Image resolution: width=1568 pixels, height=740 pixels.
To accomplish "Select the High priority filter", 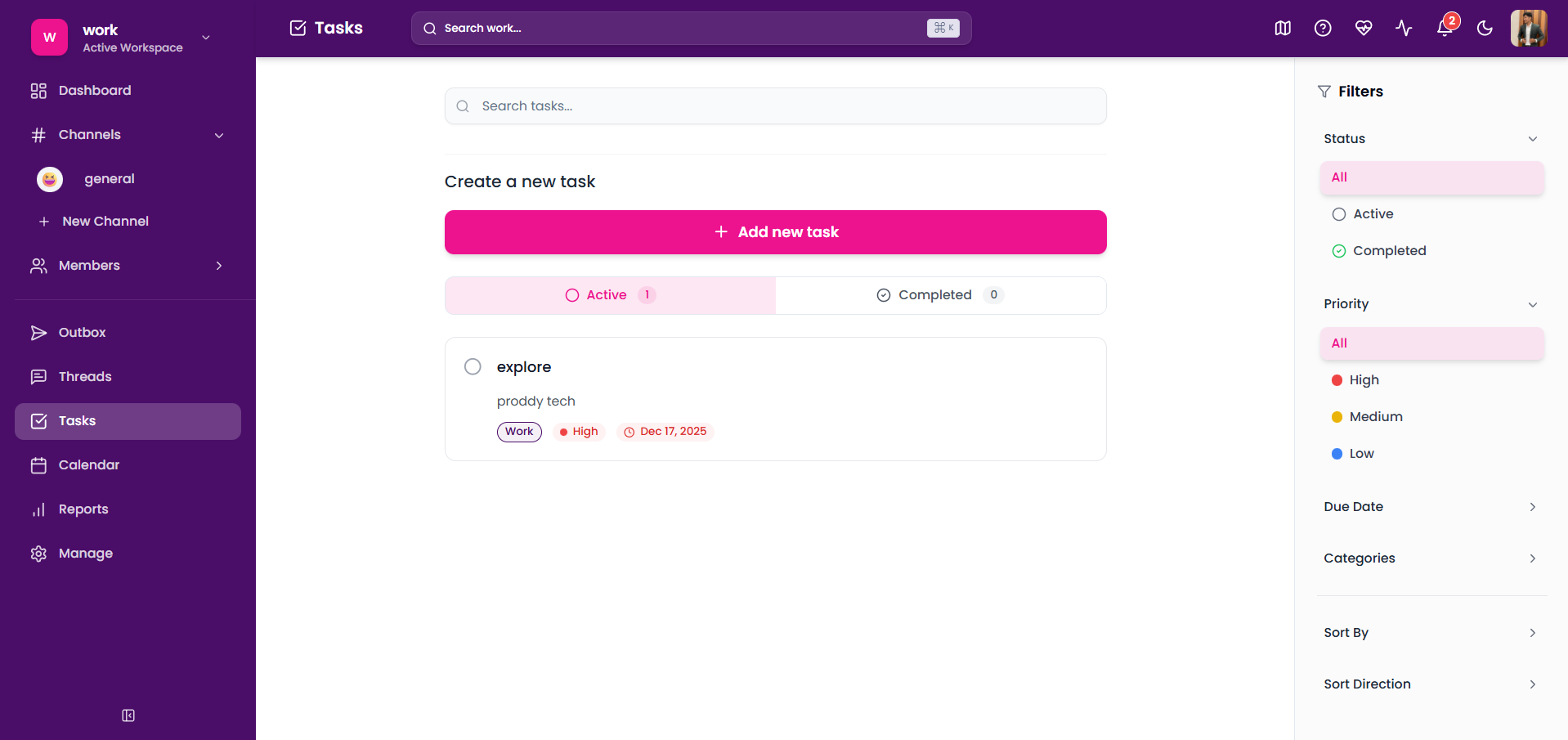I will coord(1364,379).
